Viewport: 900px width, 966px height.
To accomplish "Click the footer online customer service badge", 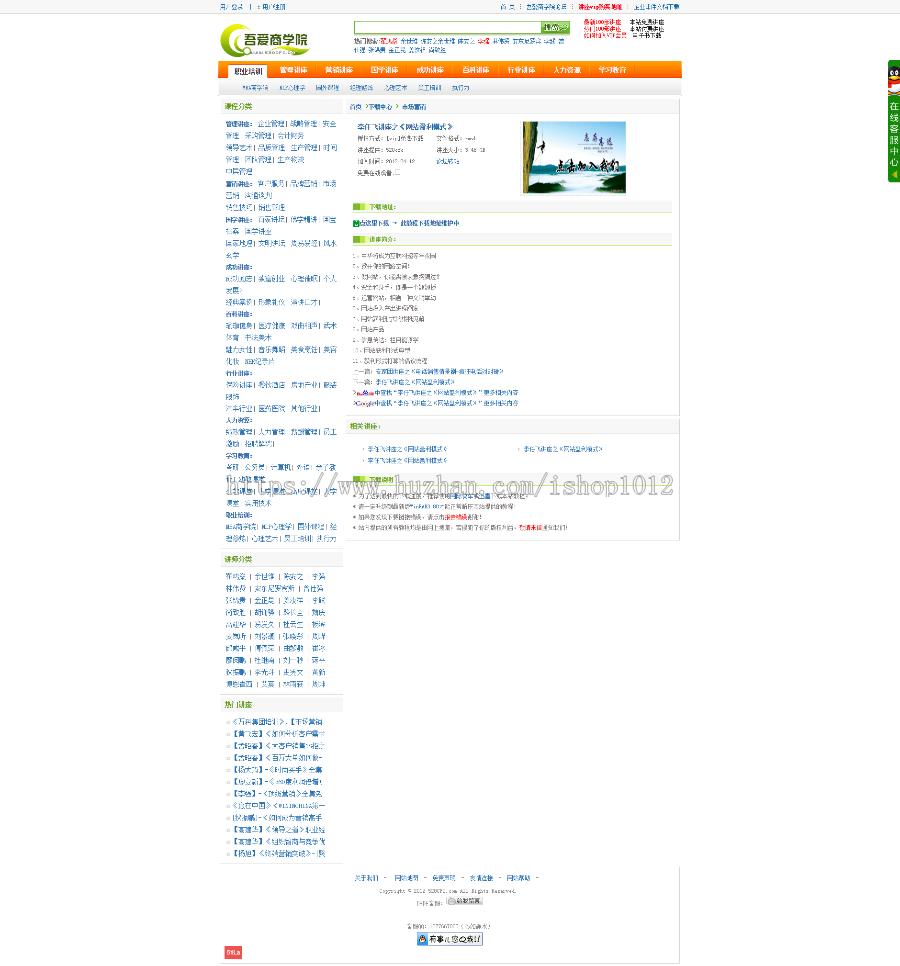I will click(x=464, y=901).
